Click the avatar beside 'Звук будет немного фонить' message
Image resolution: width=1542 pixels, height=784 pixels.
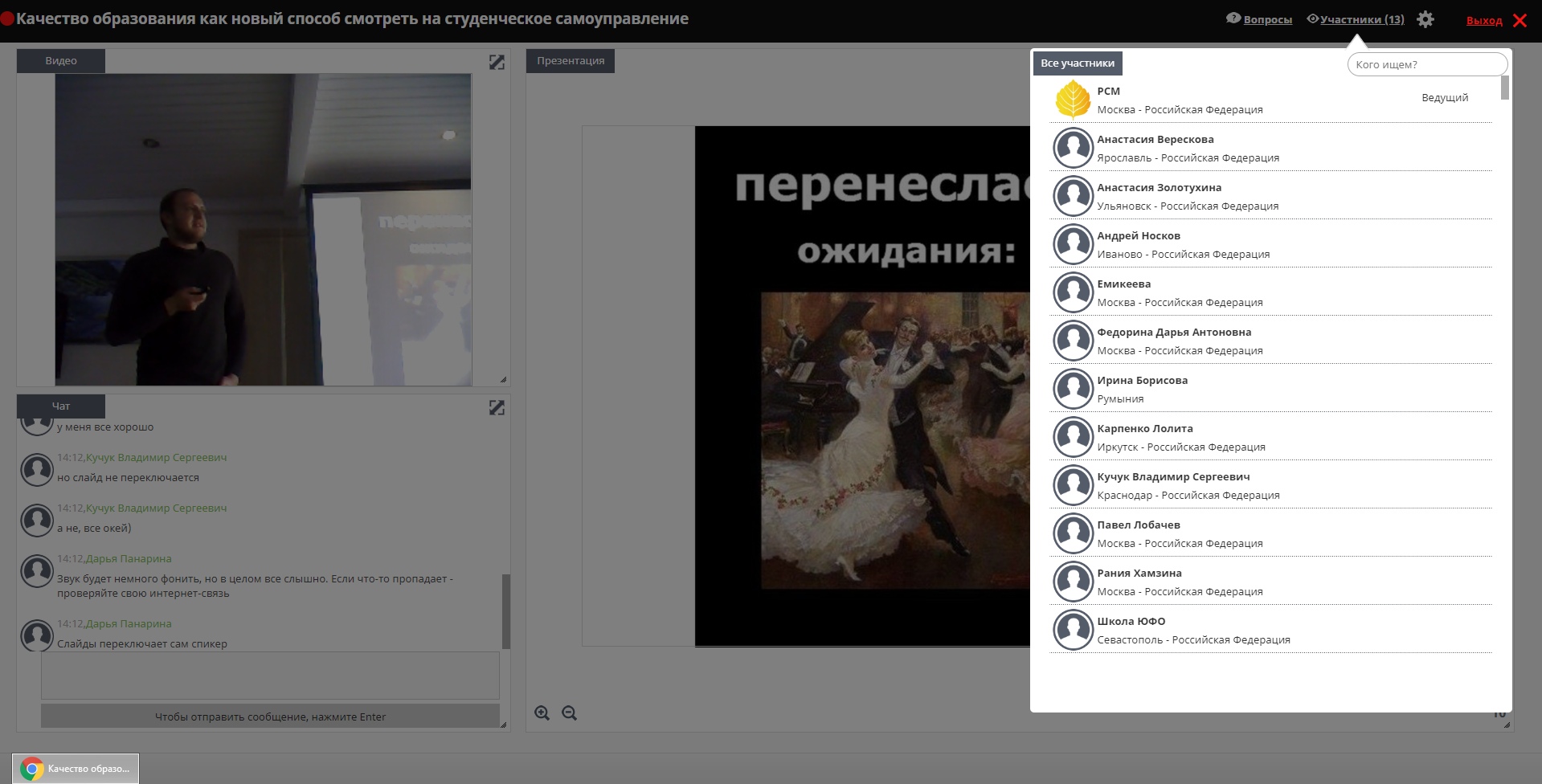[36, 571]
